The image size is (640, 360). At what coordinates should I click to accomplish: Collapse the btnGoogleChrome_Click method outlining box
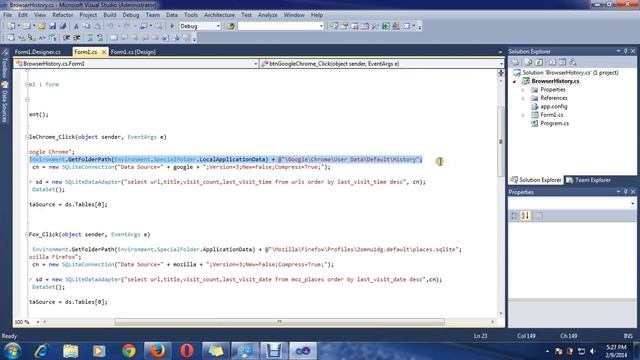pyautogui.click(x=27, y=137)
